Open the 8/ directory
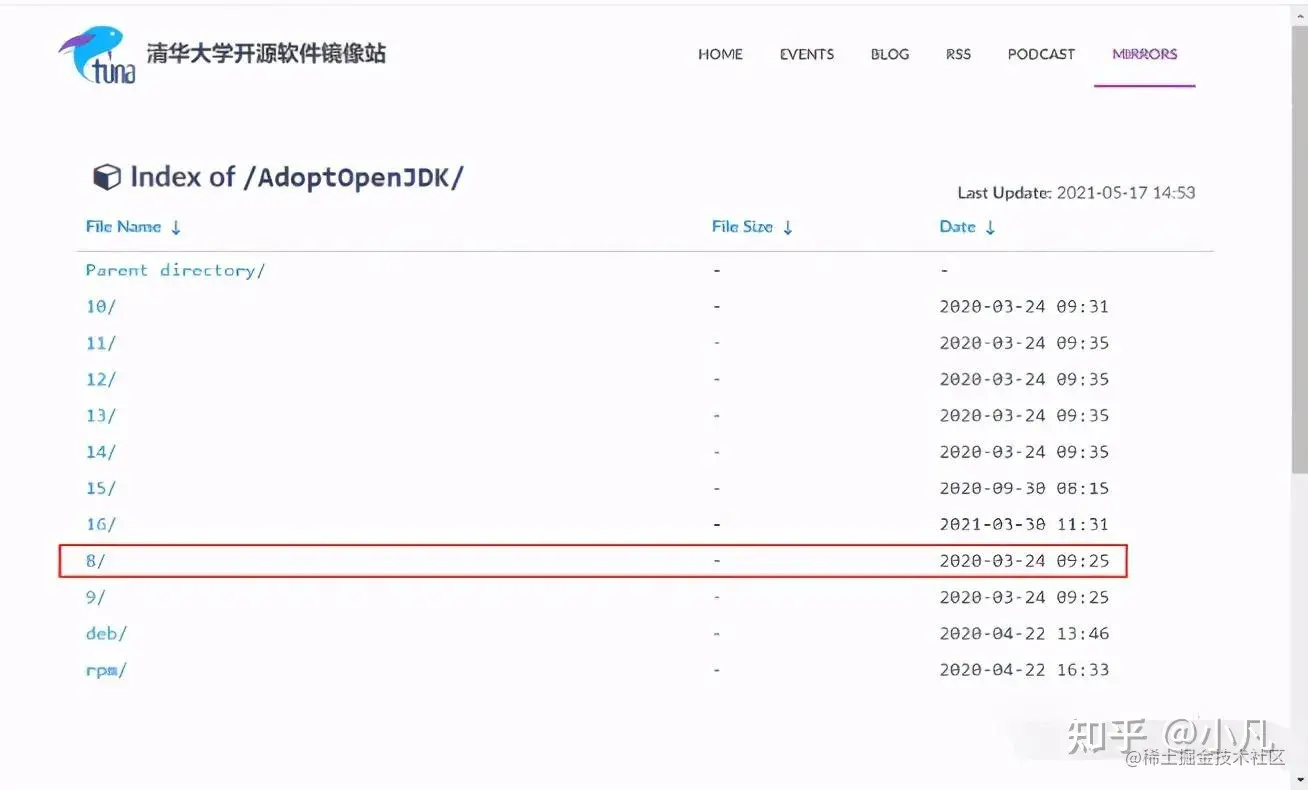Screen dimensions: 1308x790 (95, 561)
